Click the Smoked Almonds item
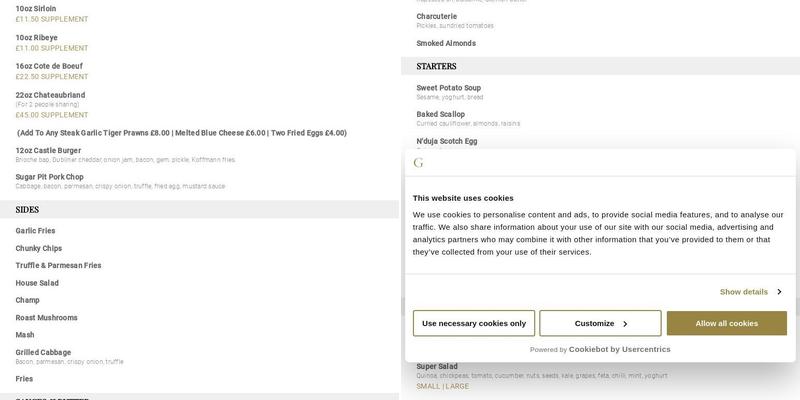The height and width of the screenshot is (400, 800). 446,44
